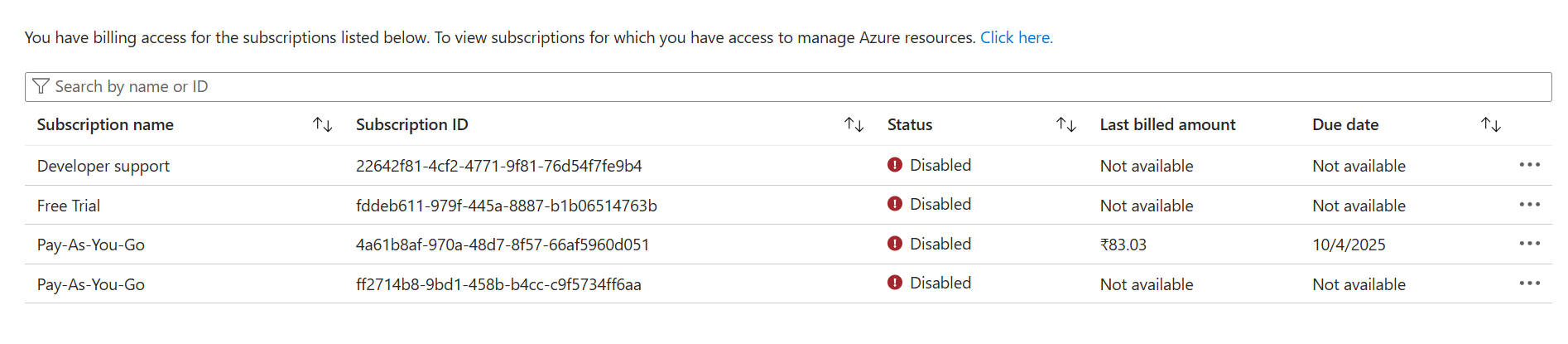The image size is (1568, 344).
Task: Open more options for Developer support row
Action: (1530, 165)
